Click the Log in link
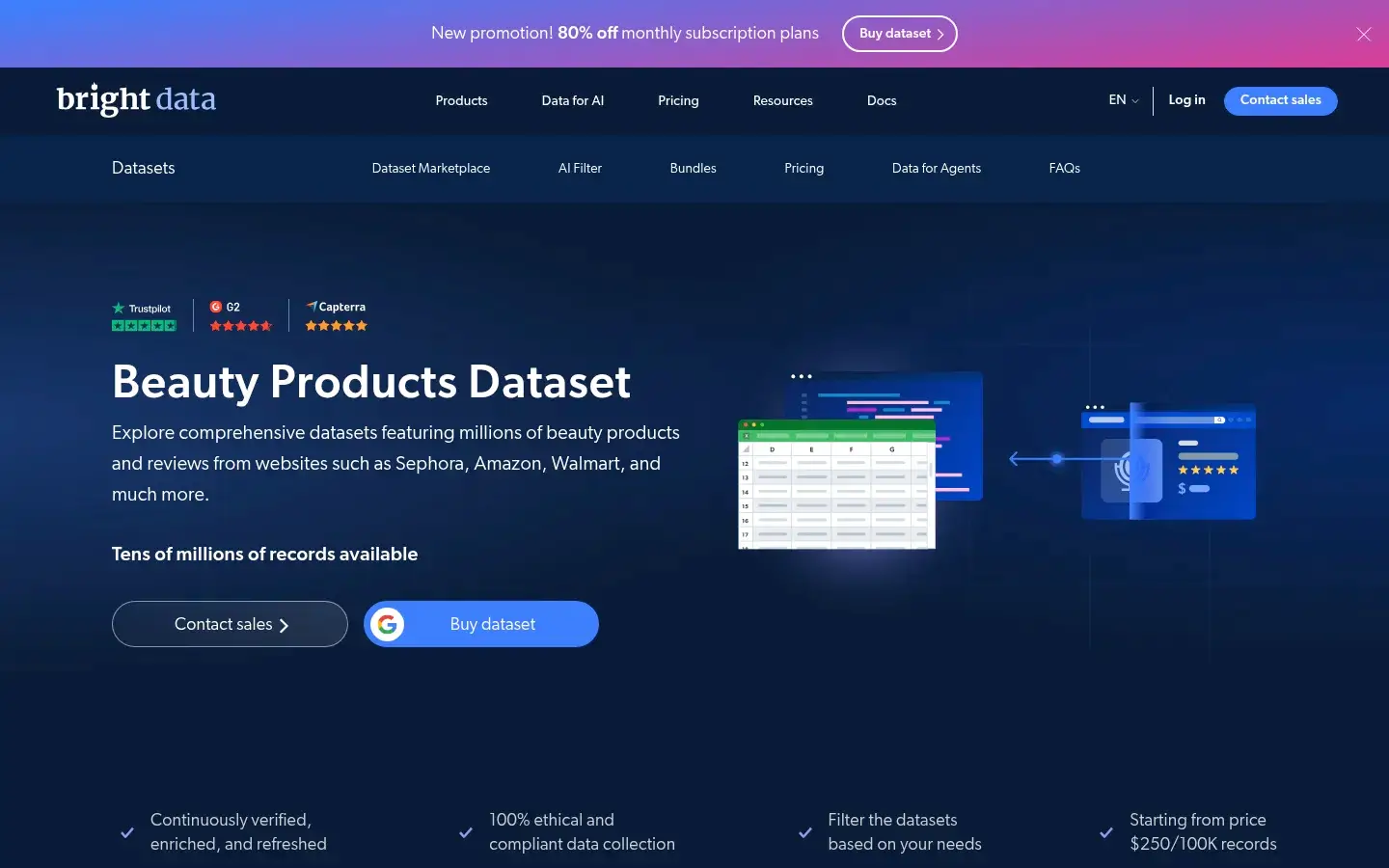This screenshot has height=868, width=1389. [1186, 99]
